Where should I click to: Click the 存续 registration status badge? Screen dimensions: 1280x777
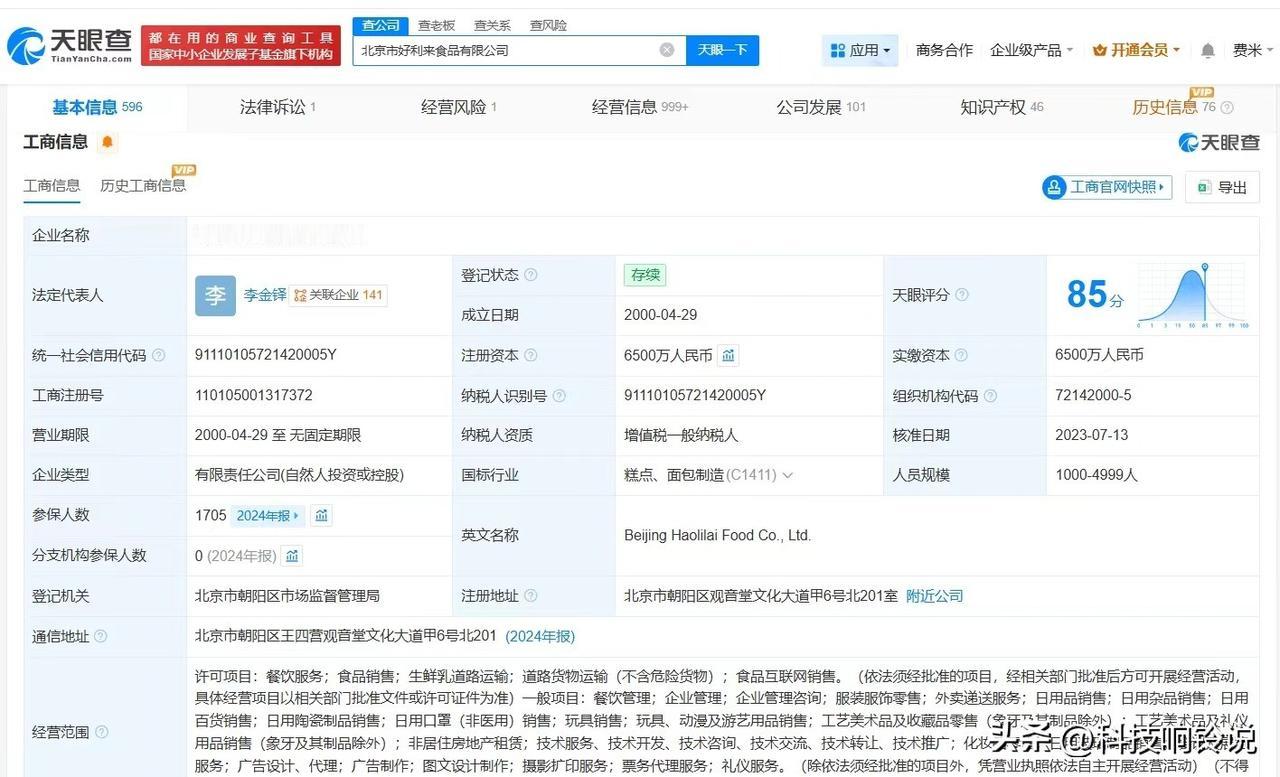(x=645, y=275)
